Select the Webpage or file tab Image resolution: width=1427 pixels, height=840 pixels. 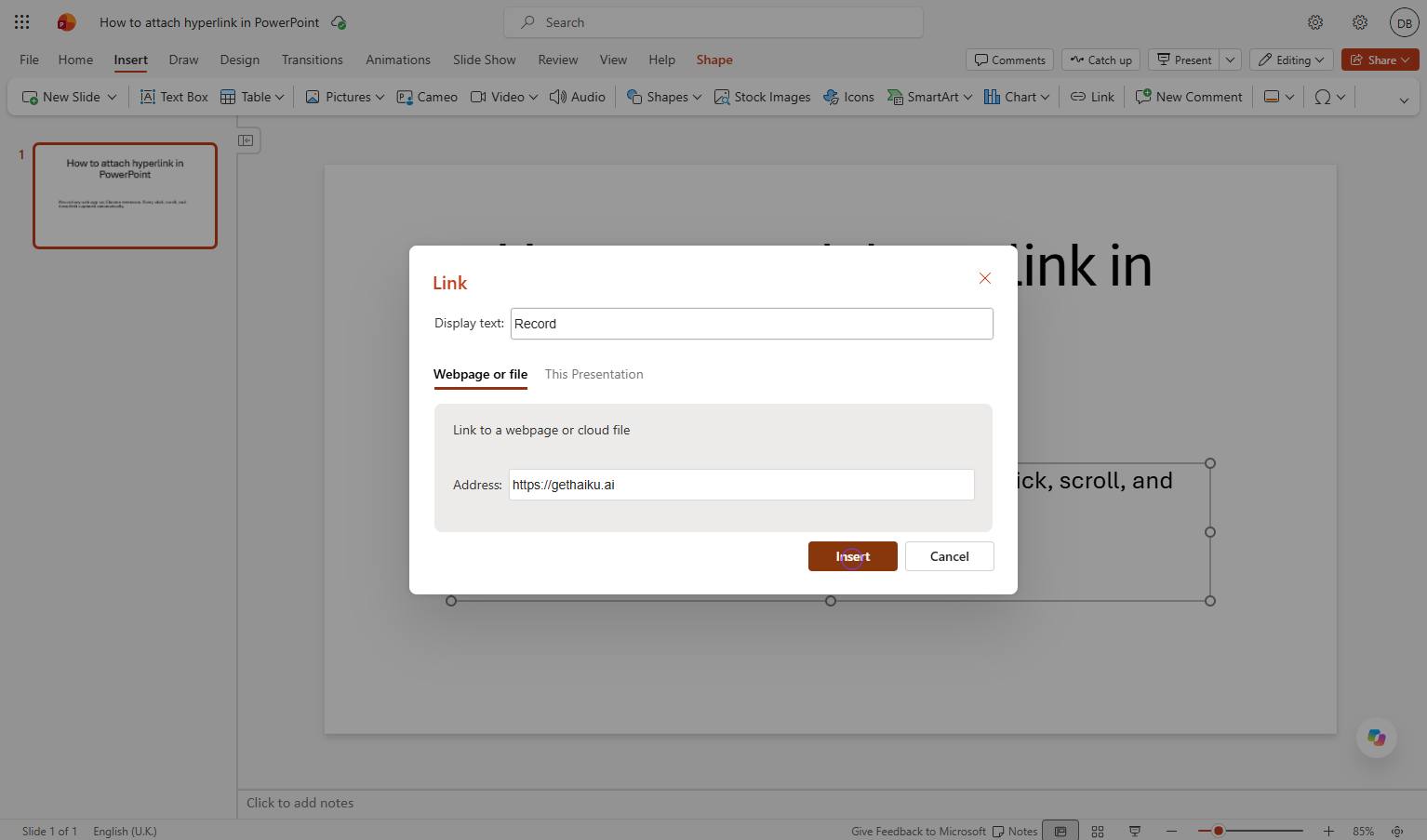pos(480,374)
